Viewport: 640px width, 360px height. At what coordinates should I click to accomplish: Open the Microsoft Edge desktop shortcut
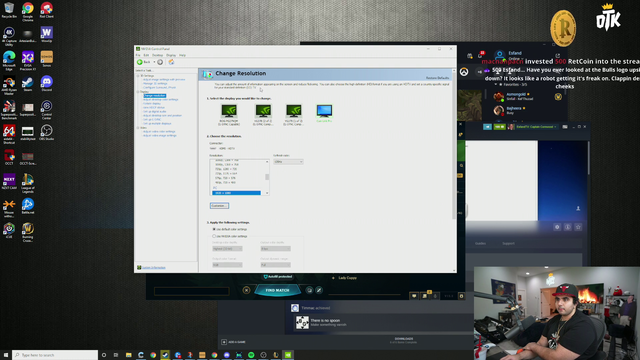pyautogui.click(x=9, y=60)
